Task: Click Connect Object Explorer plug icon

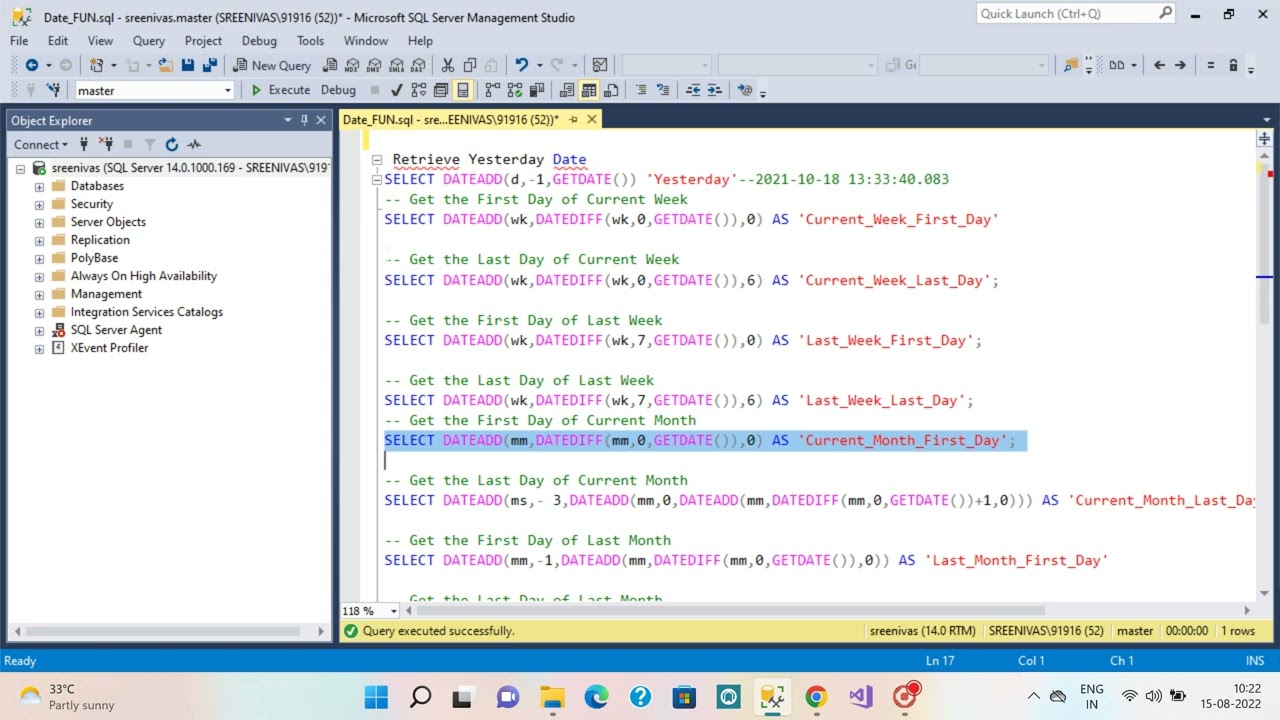Action: [x=84, y=145]
